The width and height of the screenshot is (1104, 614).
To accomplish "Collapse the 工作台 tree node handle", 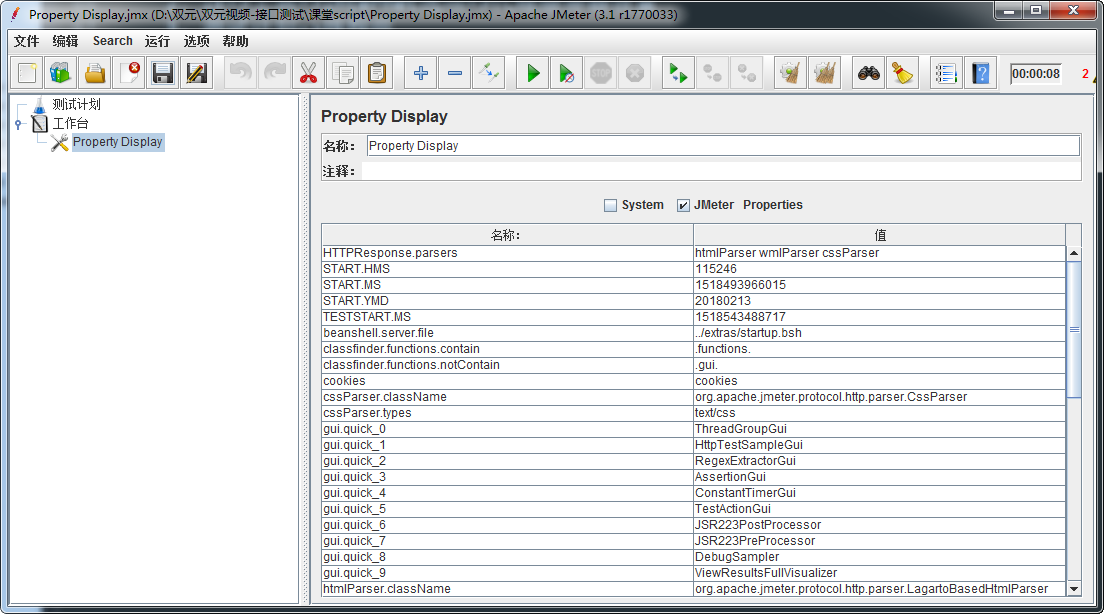I will (x=18, y=124).
